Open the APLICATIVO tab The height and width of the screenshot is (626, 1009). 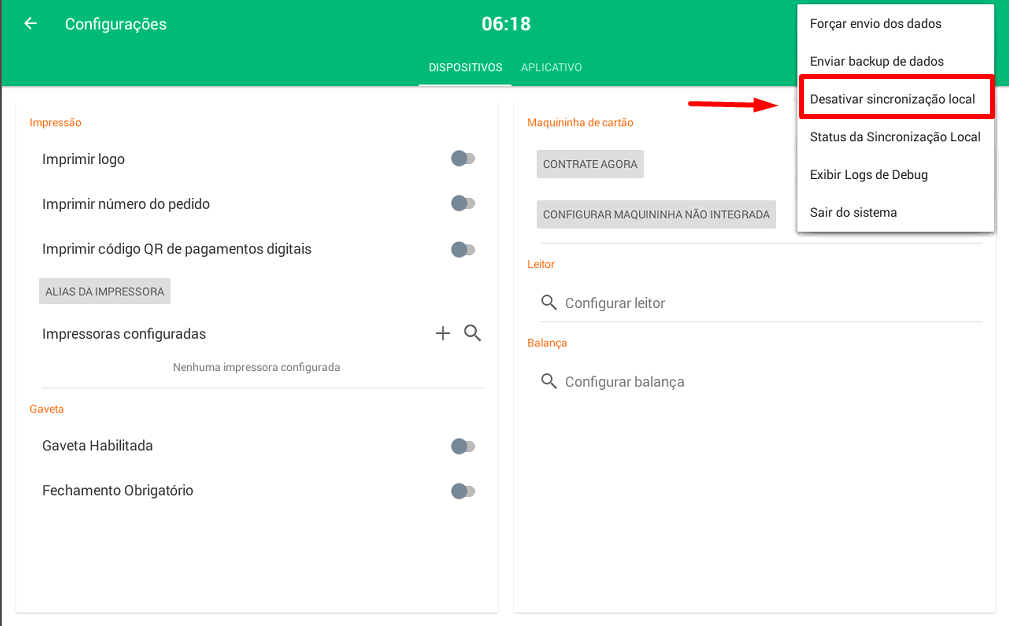(x=551, y=68)
